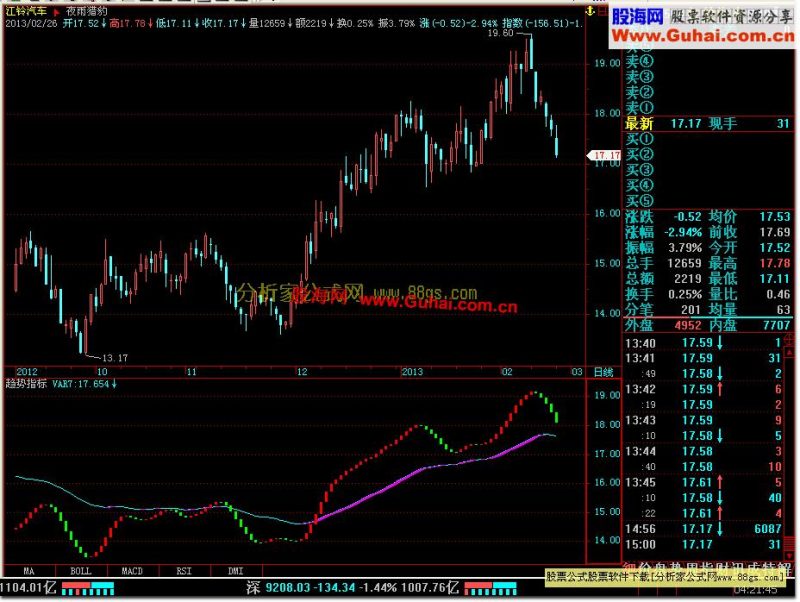This screenshot has width=800, height=602.
Task: Switch to the BOLL indicator tab
Action: pos(81,571)
